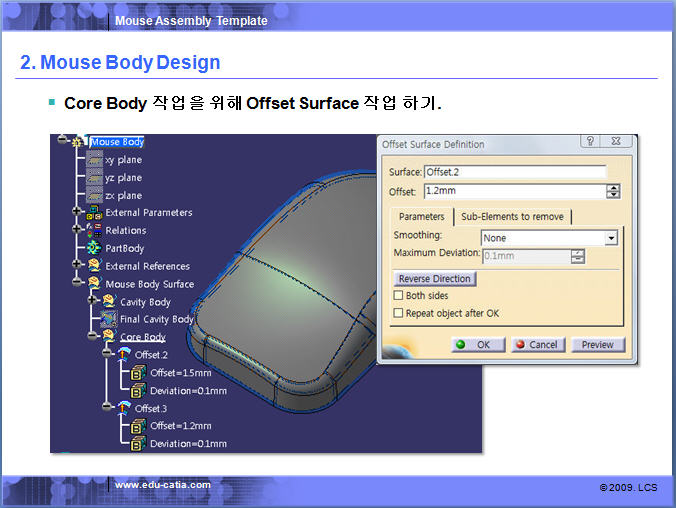Switch to Sub-Elements to remove tab
676x508 pixels.
pos(512,216)
